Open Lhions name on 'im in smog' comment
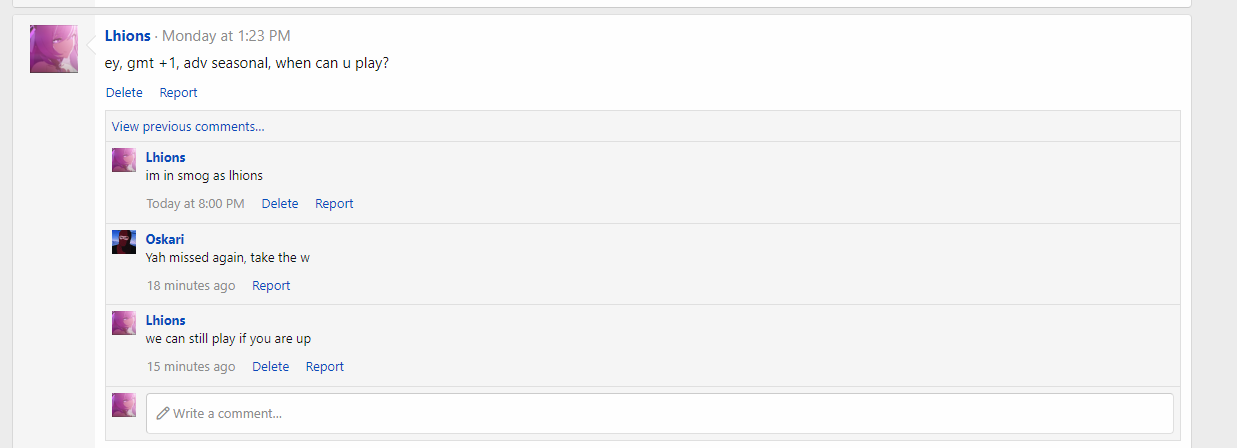 165,157
